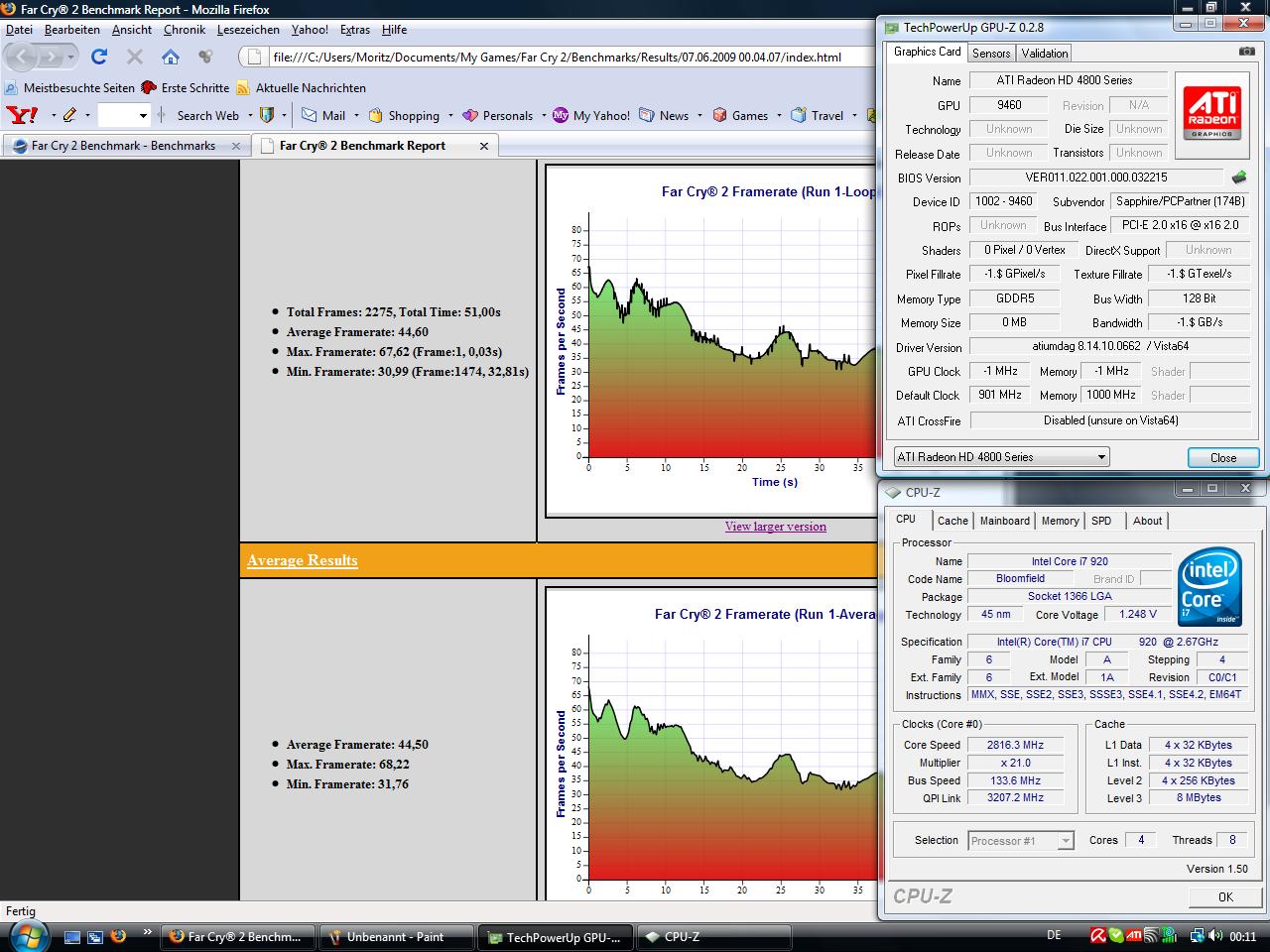
Task: Open Yahoo Mail from toolbar
Action: [324, 115]
